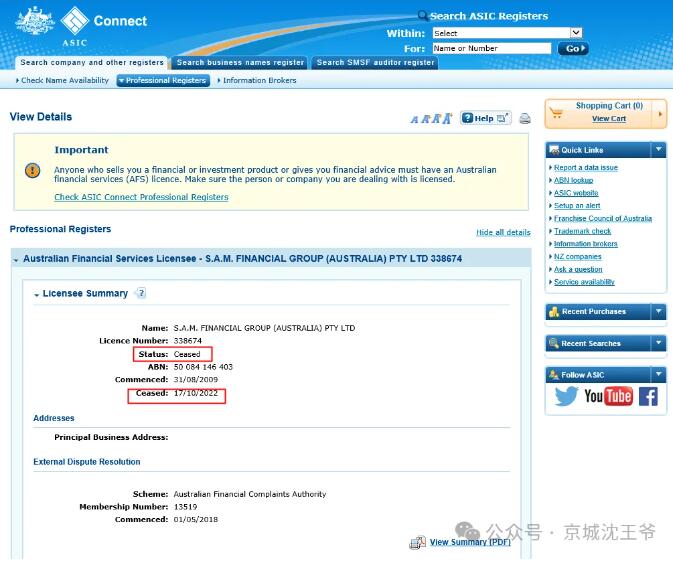Open ABN lookup quick link
Screen dimensions: 673x561
[573, 180]
